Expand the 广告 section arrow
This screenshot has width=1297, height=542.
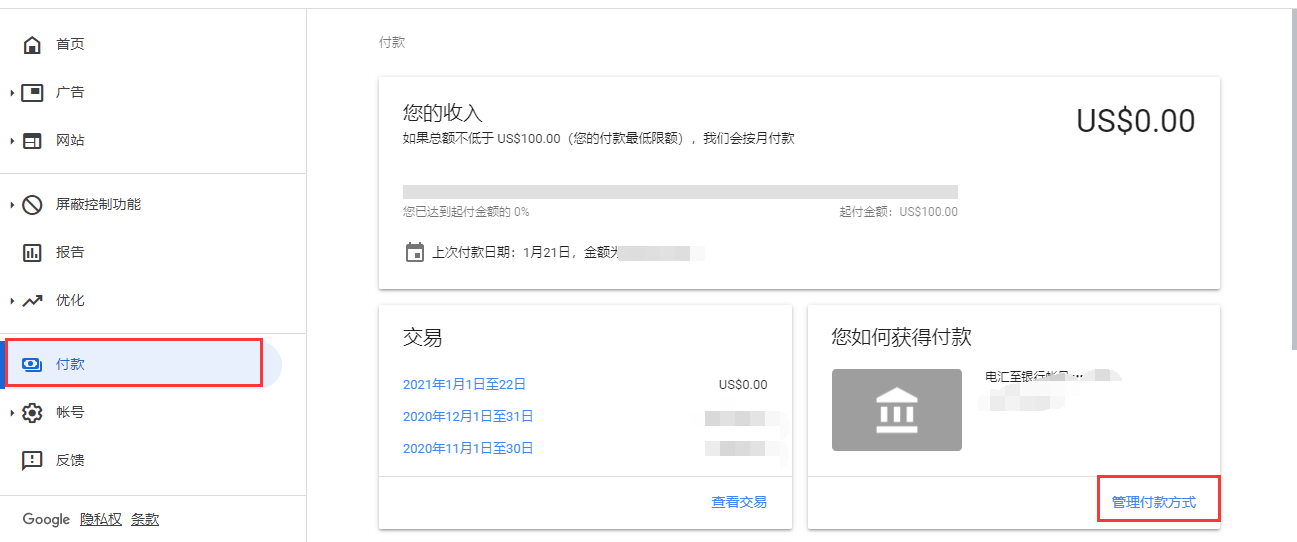(12, 93)
